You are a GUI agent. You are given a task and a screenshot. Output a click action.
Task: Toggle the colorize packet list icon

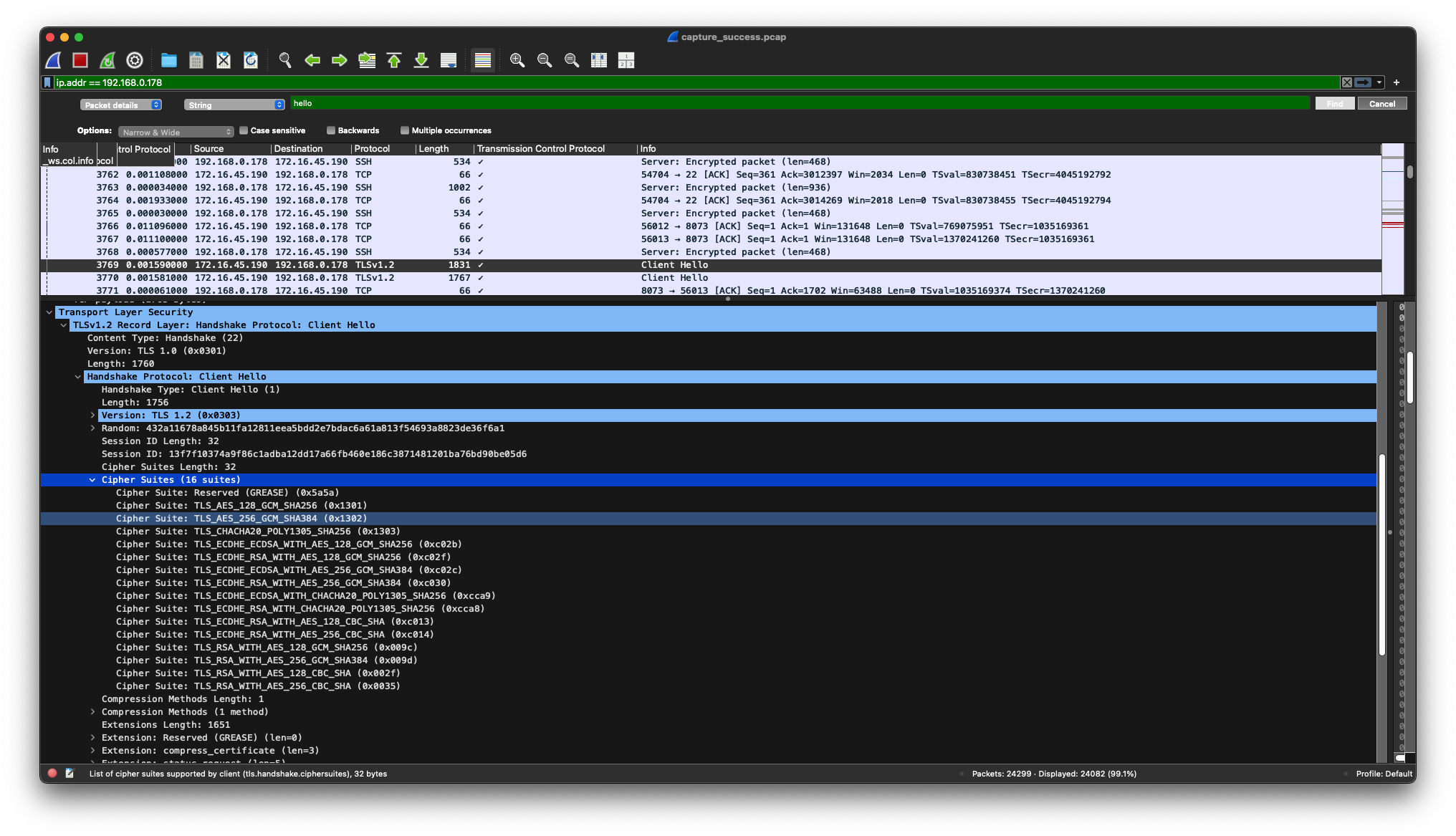(x=483, y=60)
